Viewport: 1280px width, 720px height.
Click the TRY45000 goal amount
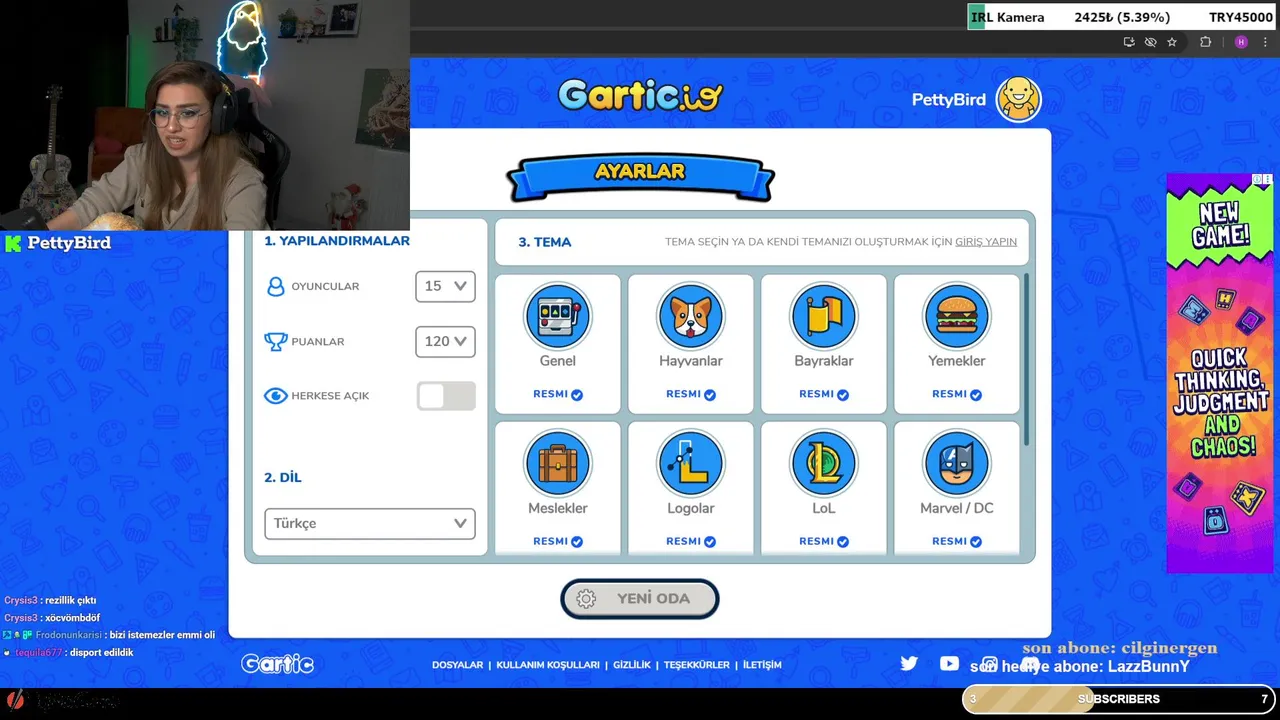click(1241, 17)
